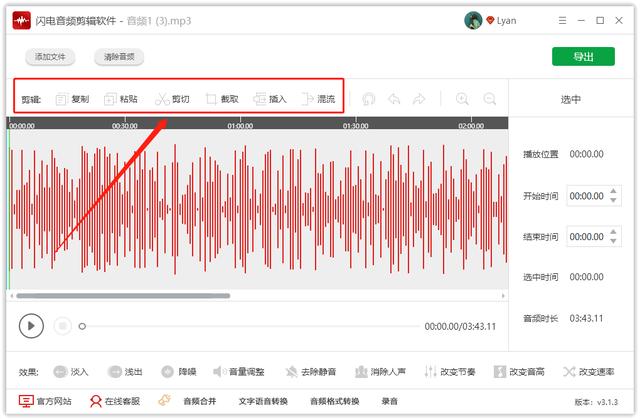The width and height of the screenshot is (640, 420).
Task: Click the Lyan username
Action: click(507, 21)
